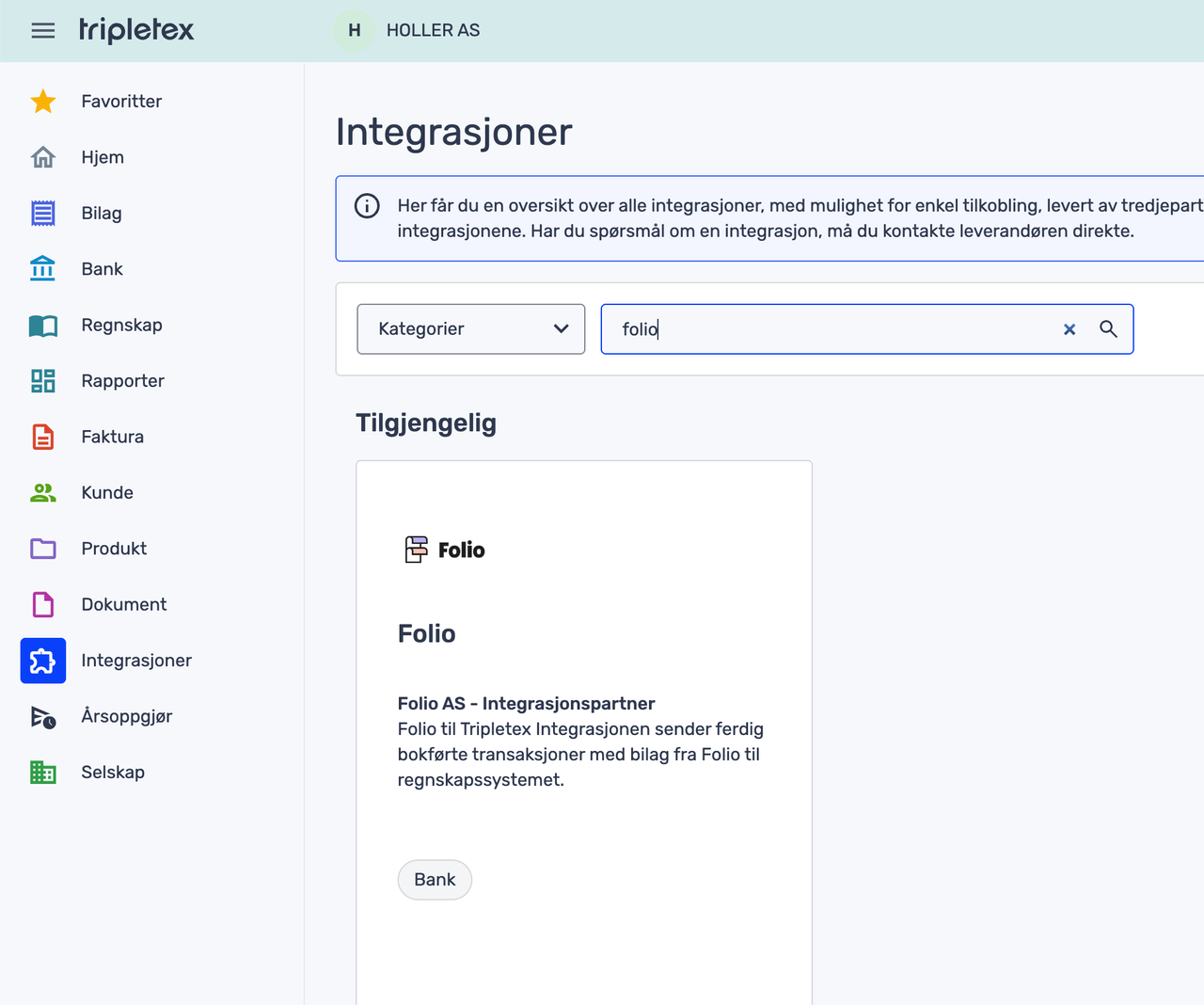Screen dimensions: 1204x1005
Task: Click the Integrasjoner puzzle icon
Action: point(43,661)
